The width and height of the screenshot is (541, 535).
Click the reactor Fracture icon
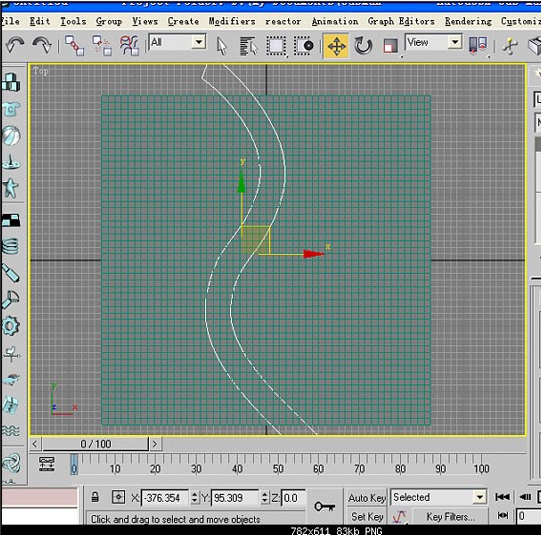[10, 404]
